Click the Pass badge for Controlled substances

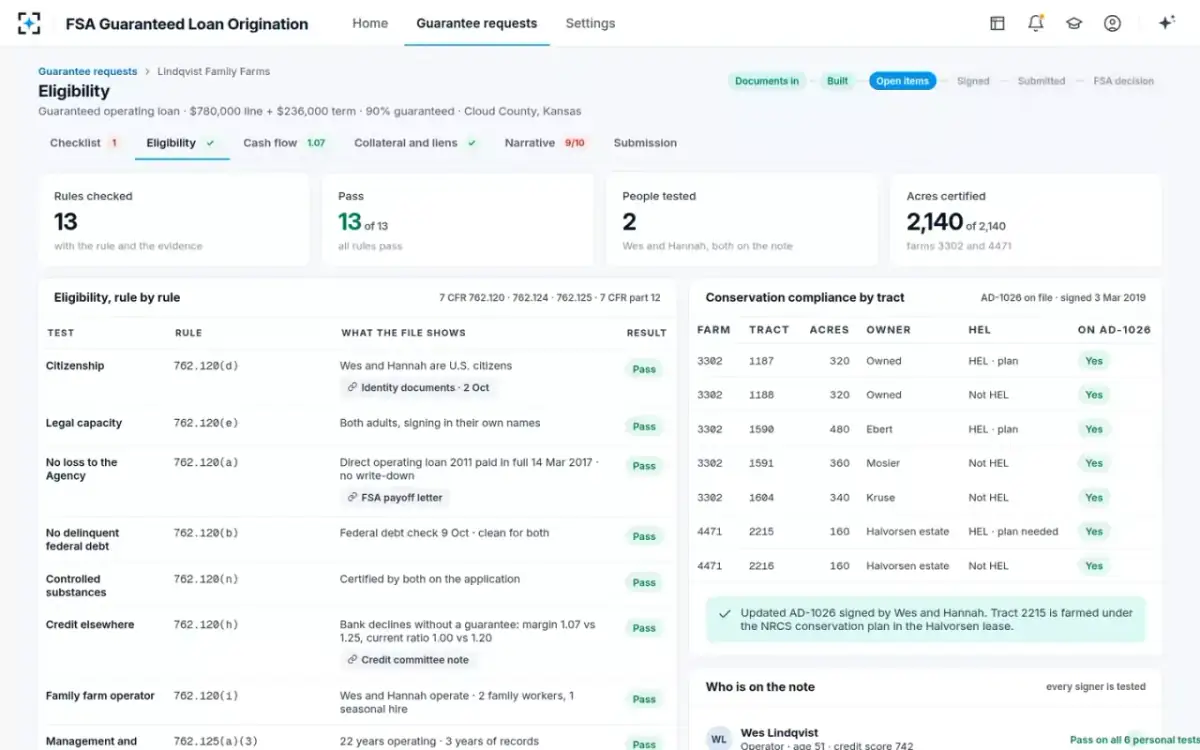(644, 583)
